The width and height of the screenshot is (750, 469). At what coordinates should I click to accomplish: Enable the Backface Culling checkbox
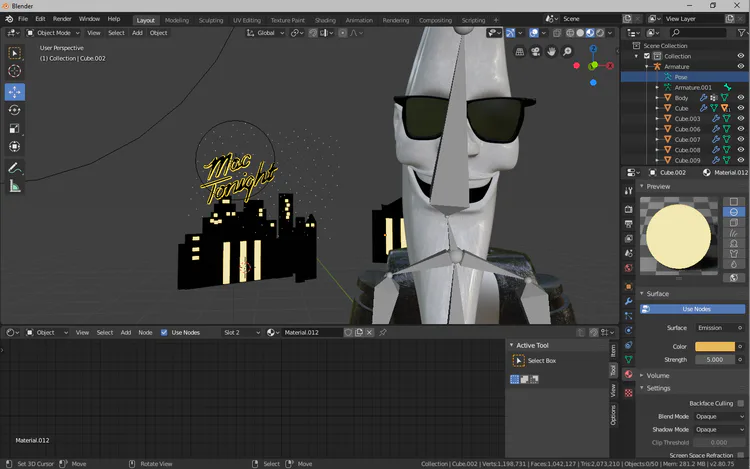point(740,403)
